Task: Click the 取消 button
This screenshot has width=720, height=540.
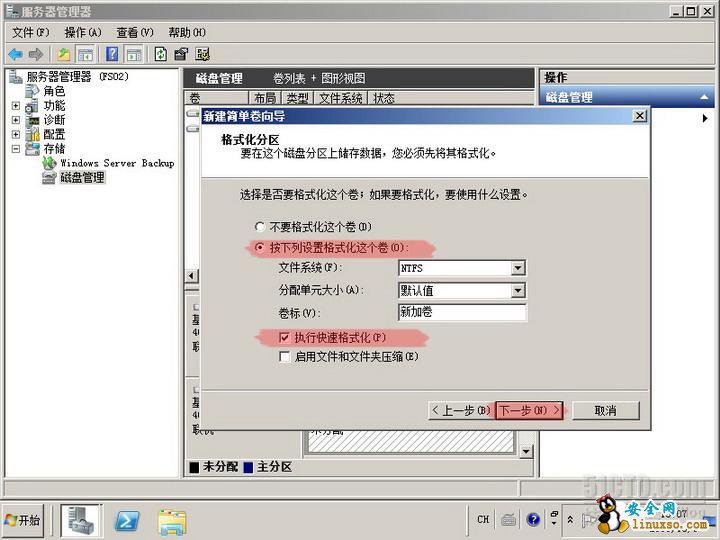Action: (x=604, y=410)
